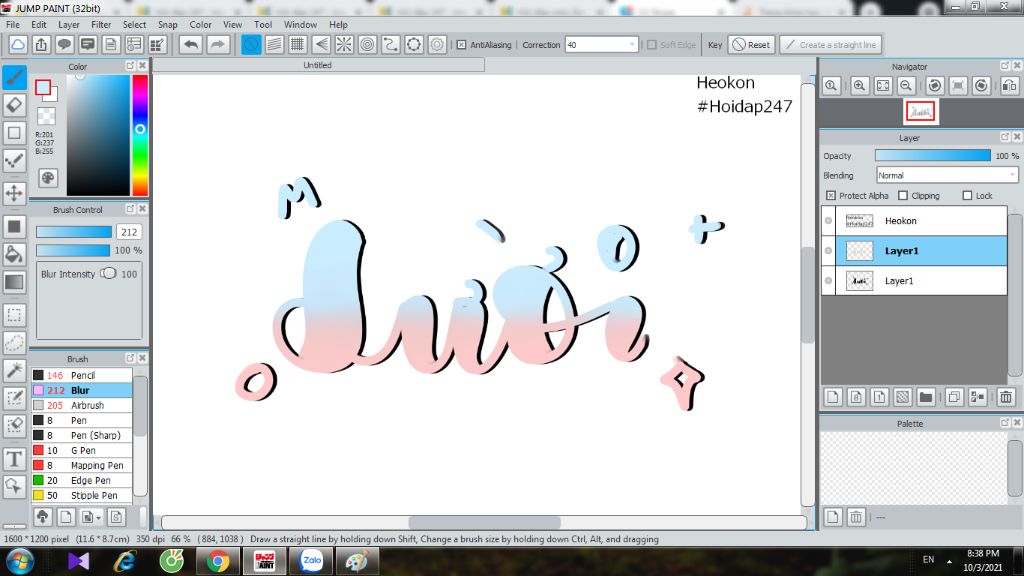Open Google Chrome from the taskbar
This screenshot has width=1024, height=576.
pyautogui.click(x=218, y=561)
